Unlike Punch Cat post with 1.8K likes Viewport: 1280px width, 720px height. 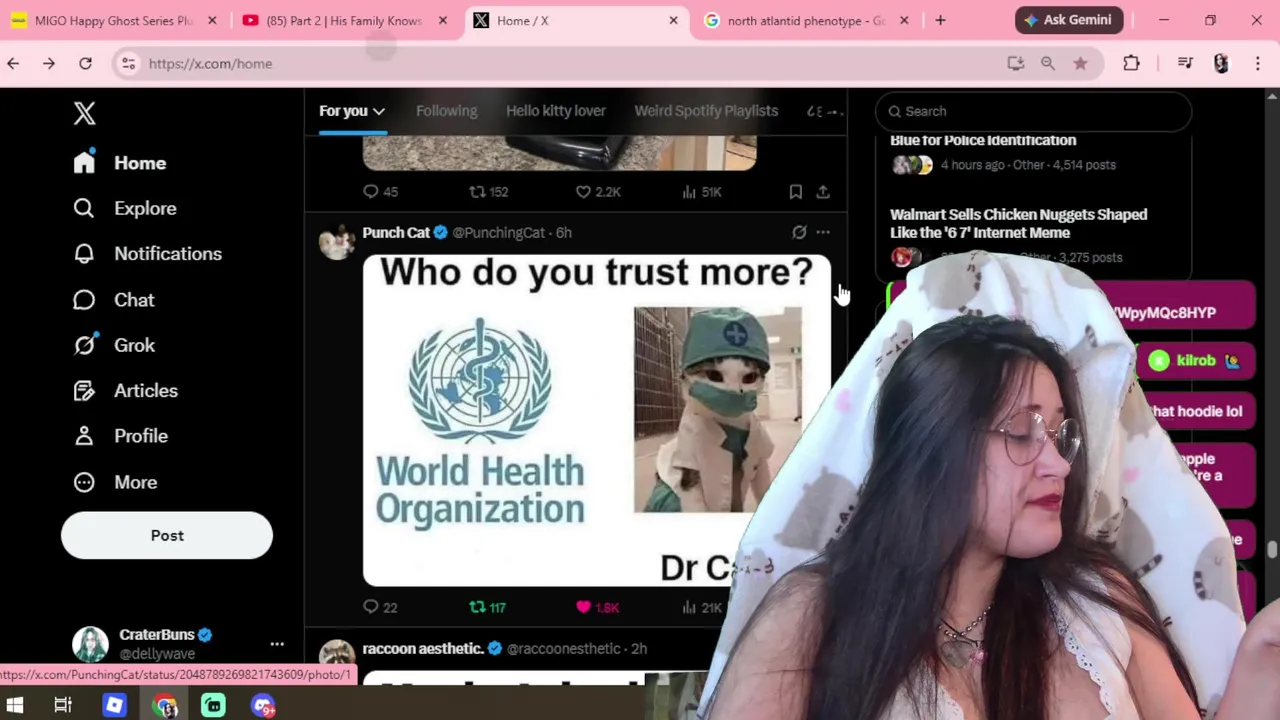click(598, 607)
